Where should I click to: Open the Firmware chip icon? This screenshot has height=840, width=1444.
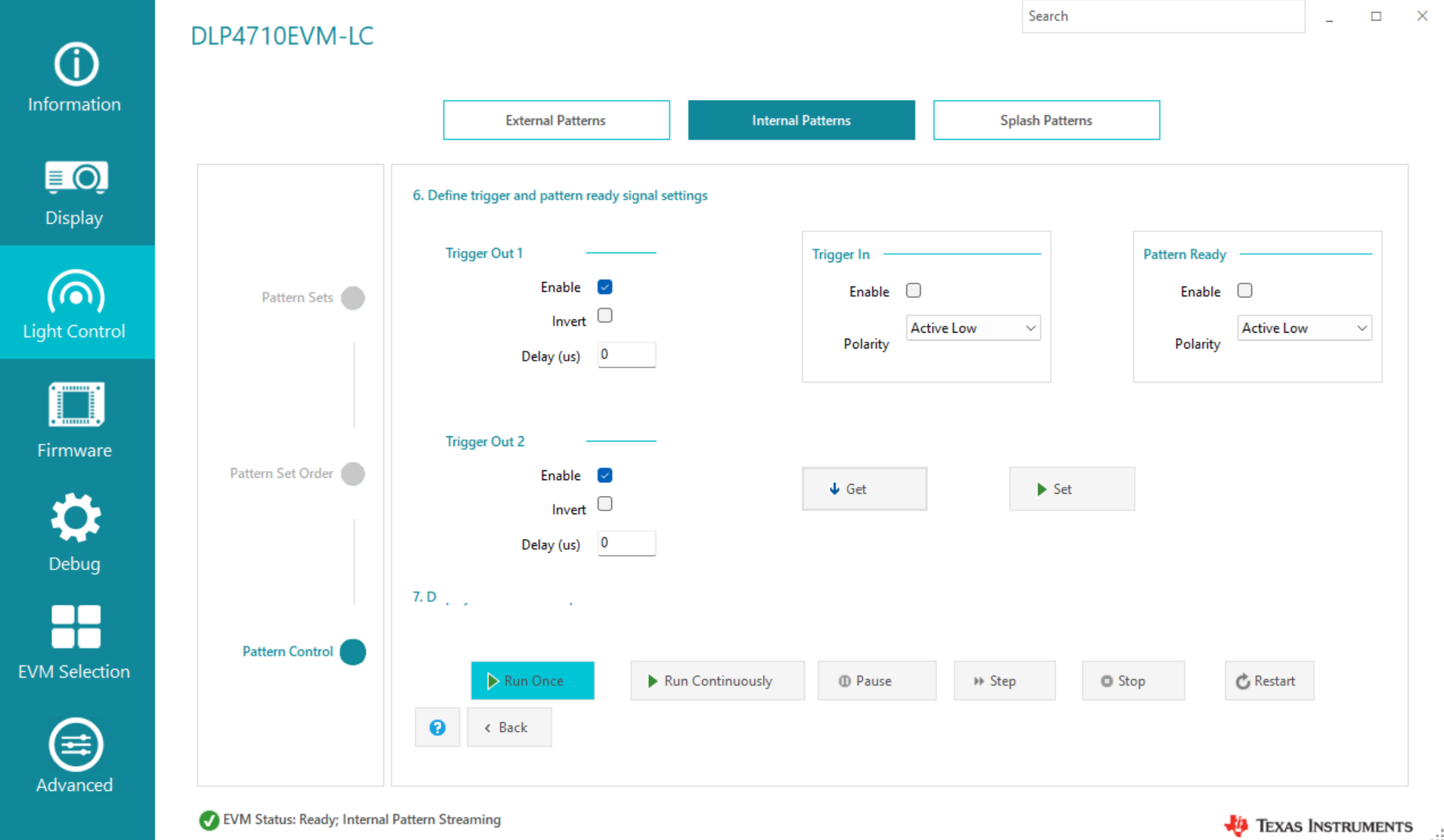(76, 405)
